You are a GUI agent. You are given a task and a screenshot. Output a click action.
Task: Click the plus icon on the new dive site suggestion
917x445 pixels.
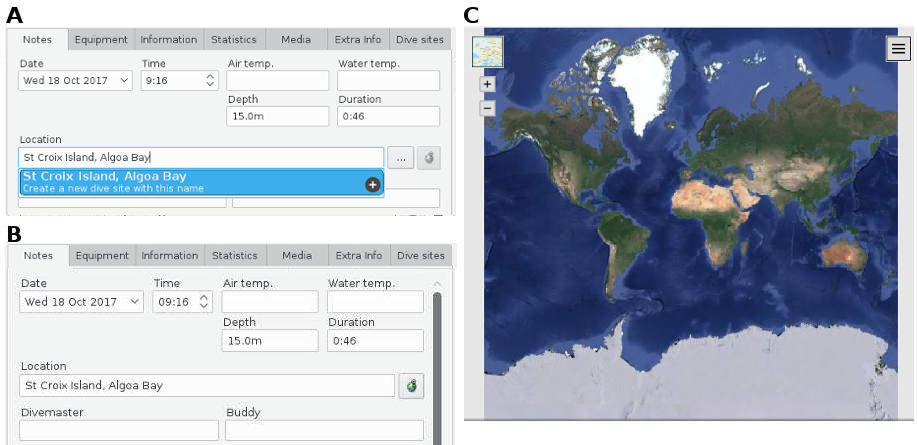coord(373,185)
